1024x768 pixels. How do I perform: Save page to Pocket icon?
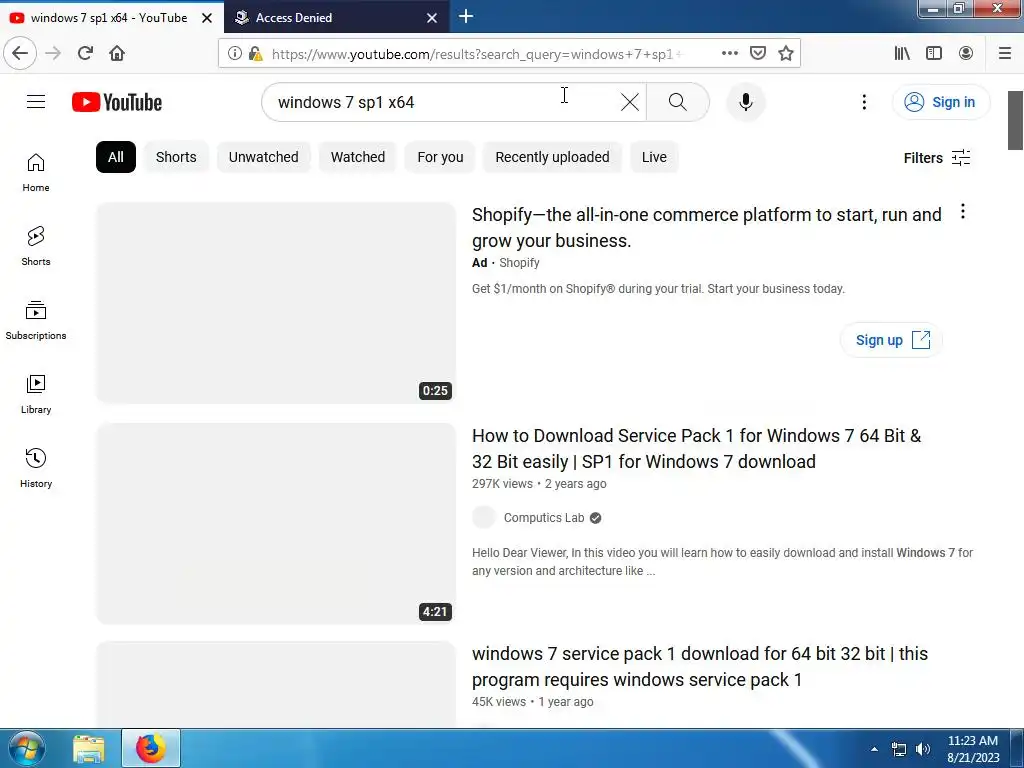(758, 53)
